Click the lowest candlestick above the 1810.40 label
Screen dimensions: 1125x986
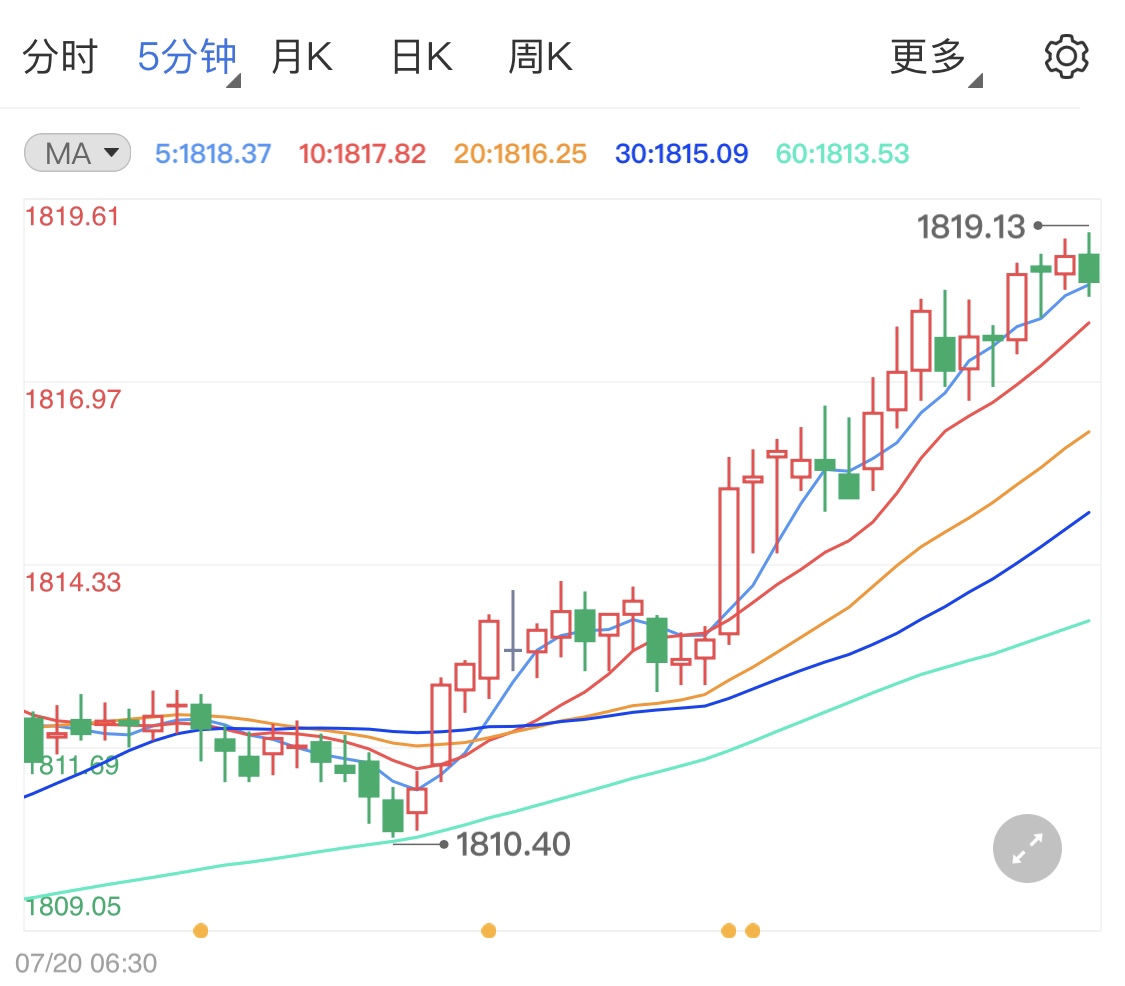pos(392,814)
